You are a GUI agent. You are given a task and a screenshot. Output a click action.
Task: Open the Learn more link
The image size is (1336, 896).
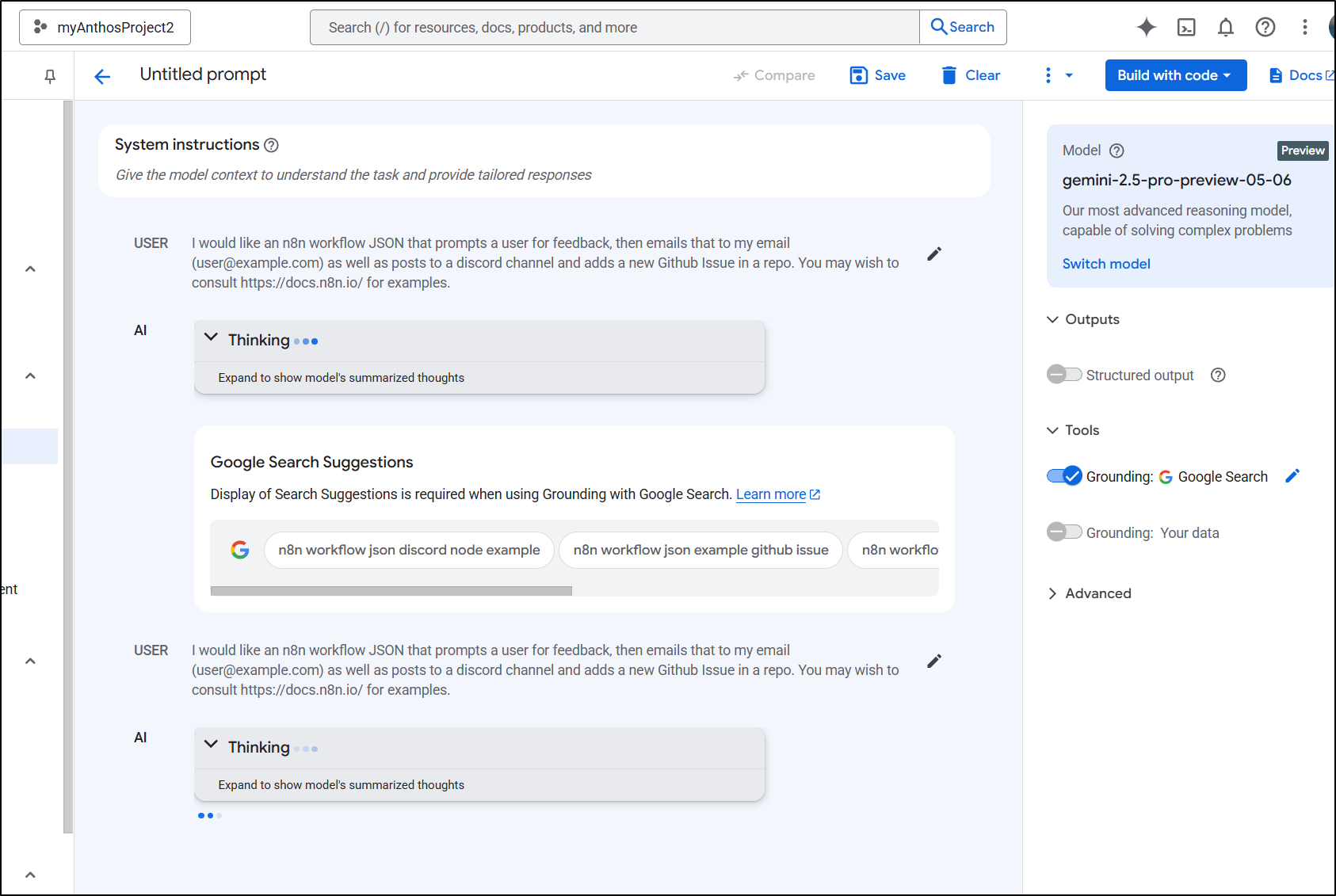(777, 494)
